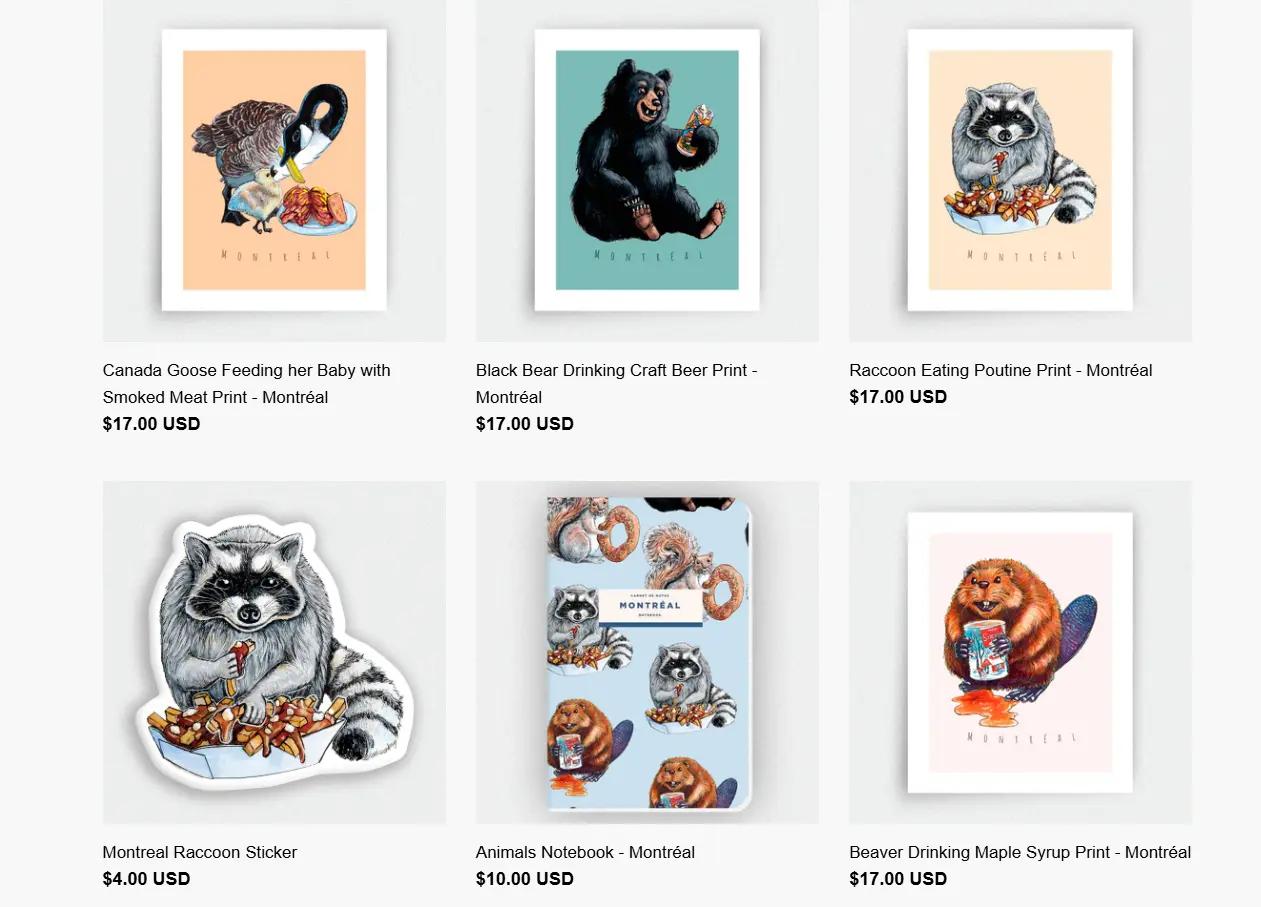Open the Canada Goose print product image

[274, 170]
